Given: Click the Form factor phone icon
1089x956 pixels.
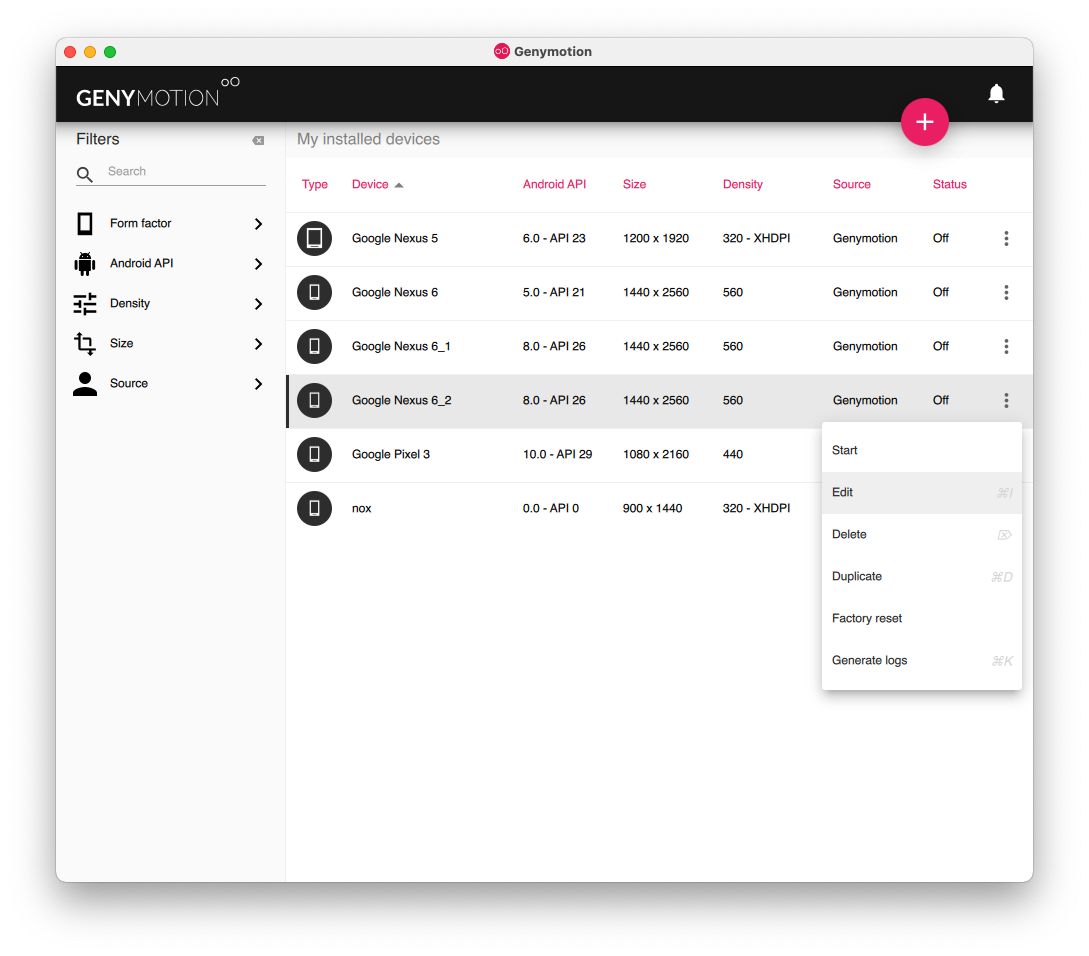Looking at the screenshot, I should (x=85, y=224).
